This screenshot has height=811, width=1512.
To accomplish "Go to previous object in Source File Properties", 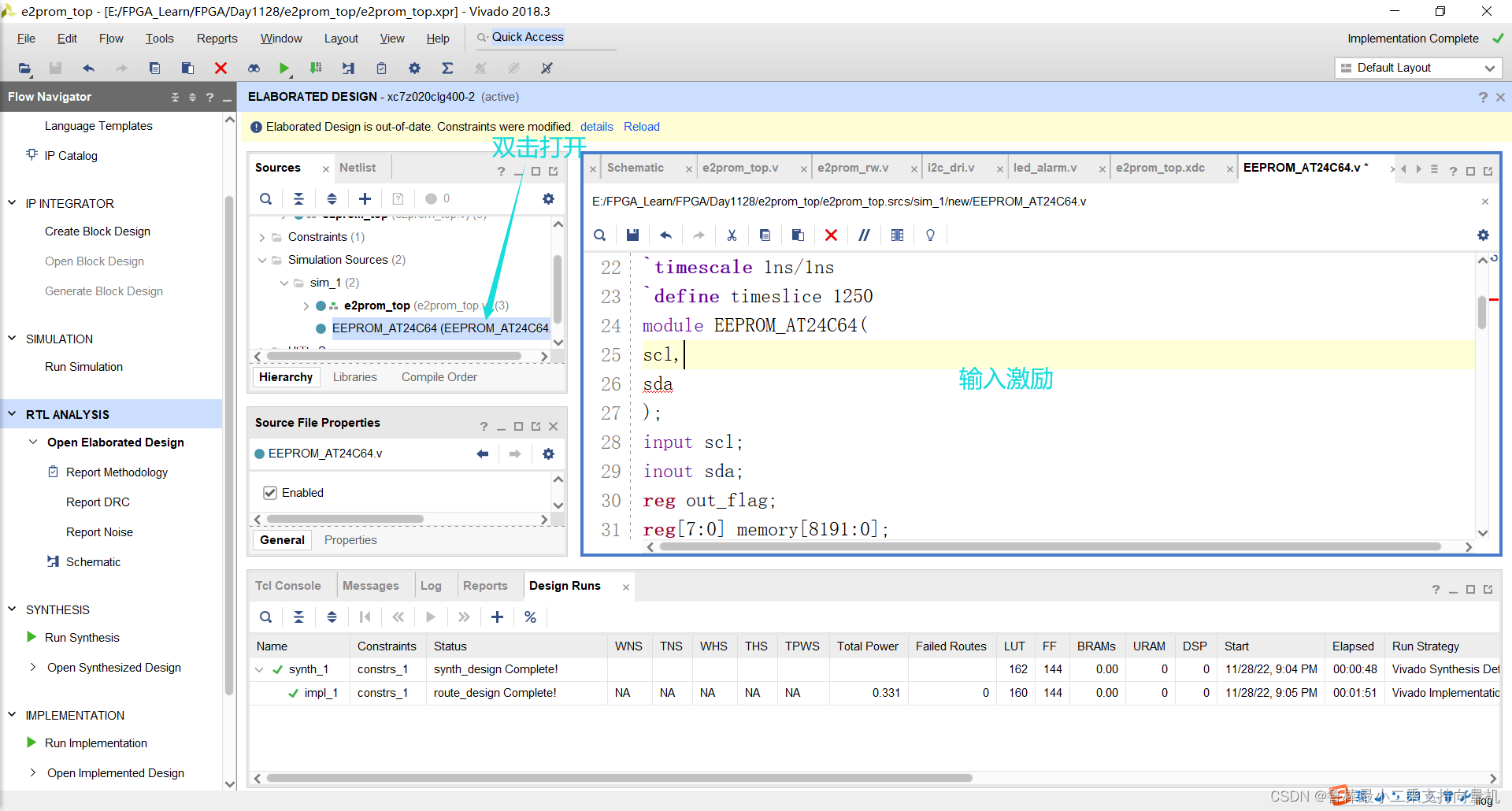I will point(483,454).
